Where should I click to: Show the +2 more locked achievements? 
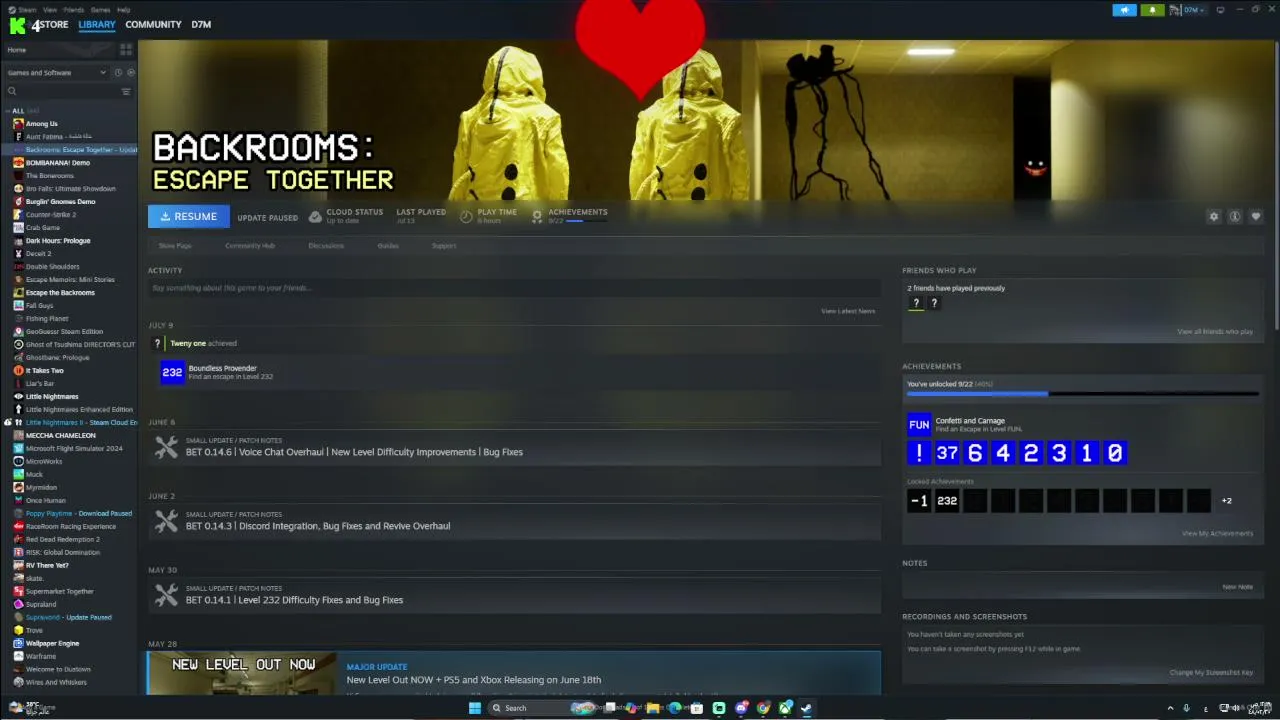pyautogui.click(x=1227, y=501)
